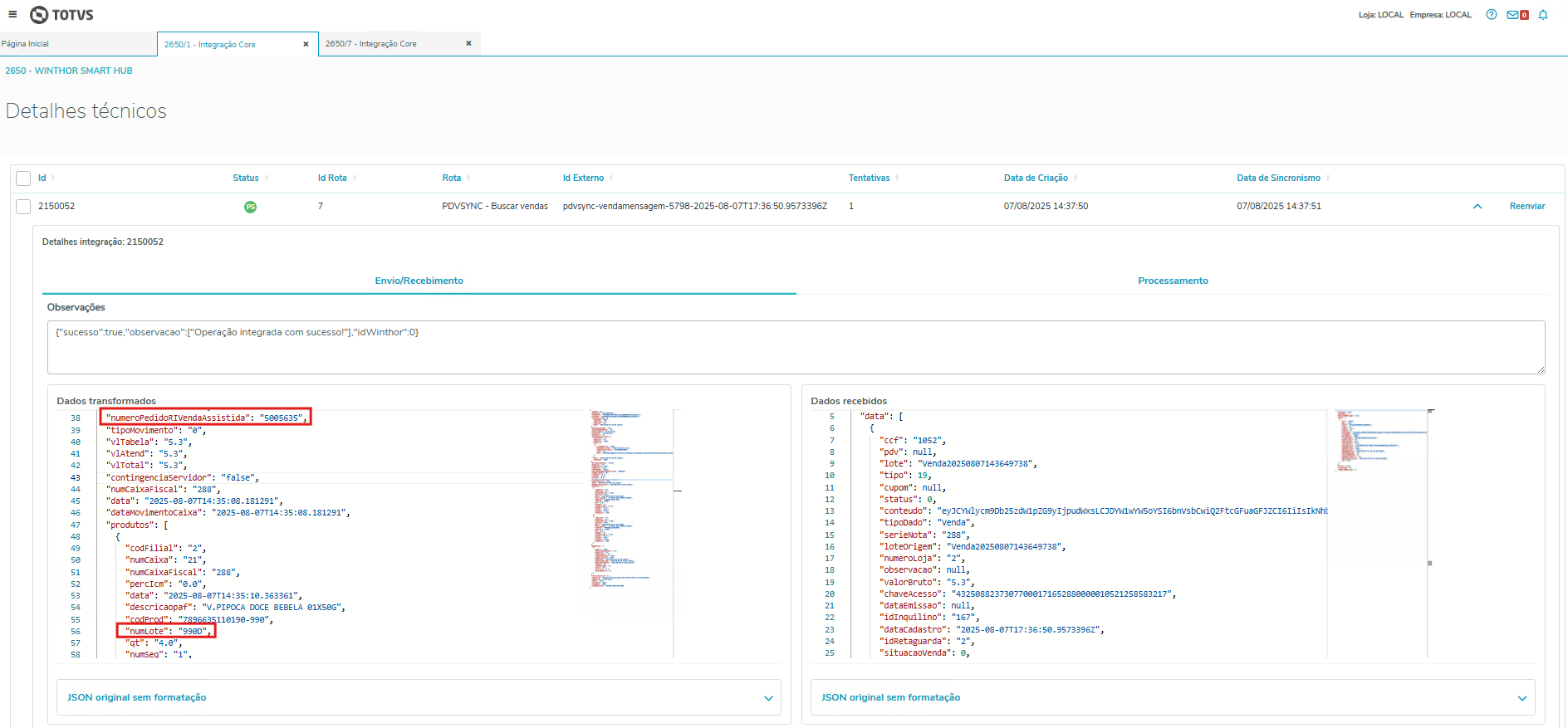Click the sort arrows beside Id Rota
1568x728 pixels.
[x=355, y=178]
